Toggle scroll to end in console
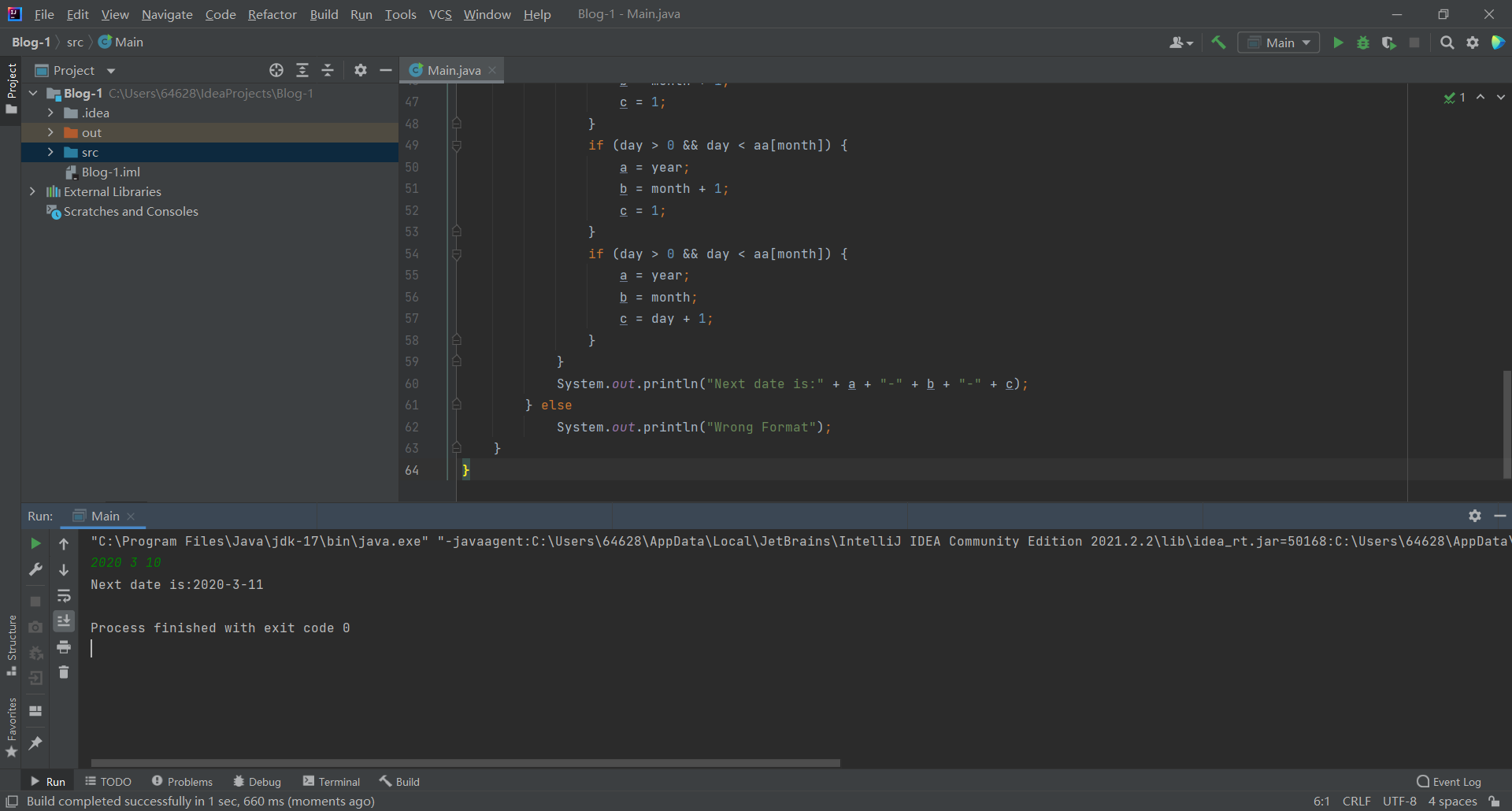 click(x=64, y=621)
